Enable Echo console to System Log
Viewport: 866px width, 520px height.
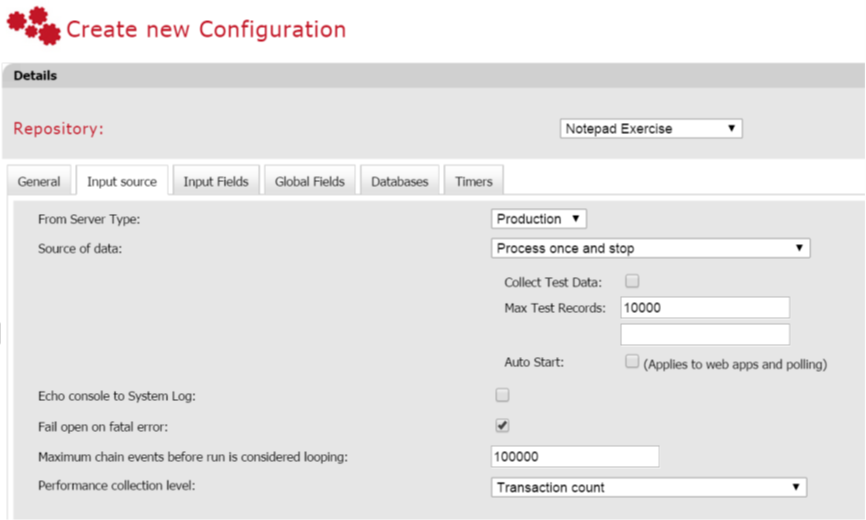pyautogui.click(x=502, y=394)
